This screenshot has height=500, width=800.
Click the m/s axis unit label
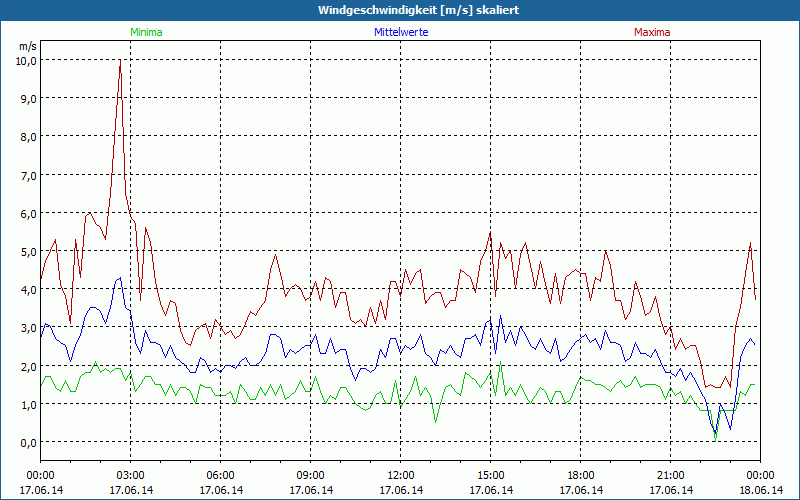pos(28,46)
